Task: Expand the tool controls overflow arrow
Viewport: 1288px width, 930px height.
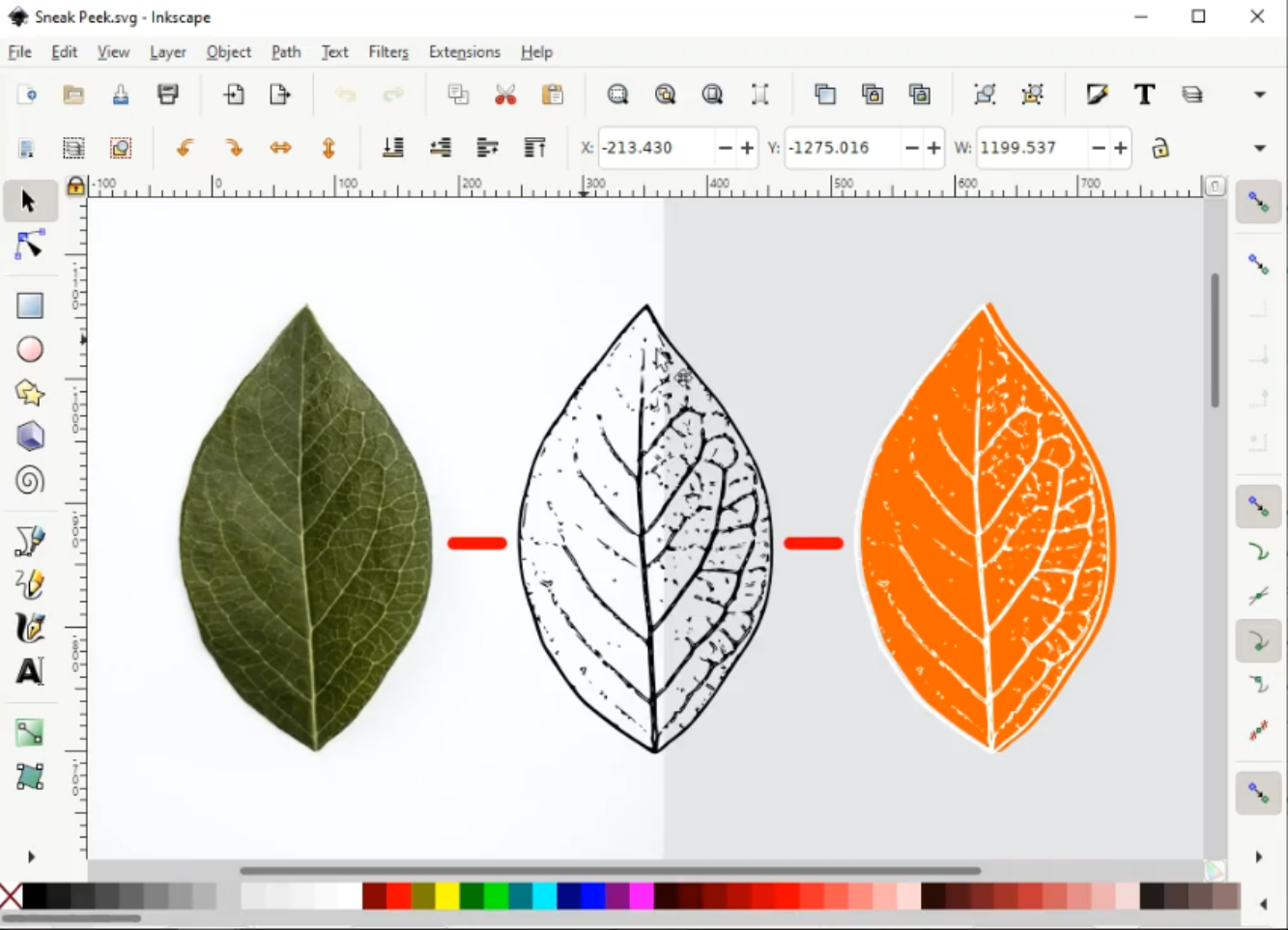Action: click(1259, 148)
